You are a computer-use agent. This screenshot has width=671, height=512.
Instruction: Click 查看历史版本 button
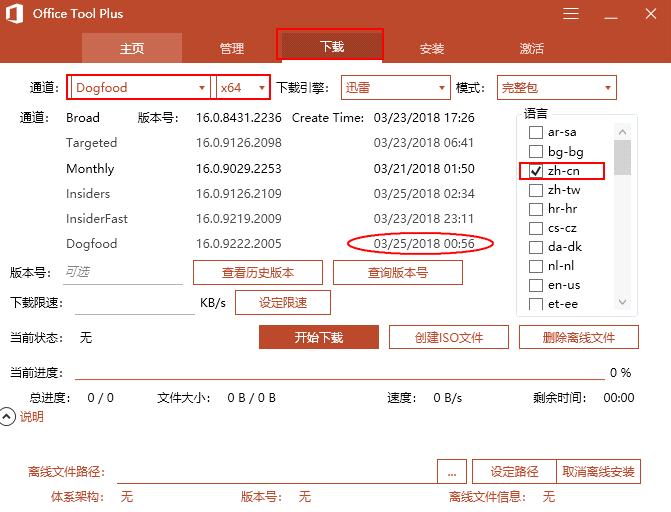pos(258,272)
